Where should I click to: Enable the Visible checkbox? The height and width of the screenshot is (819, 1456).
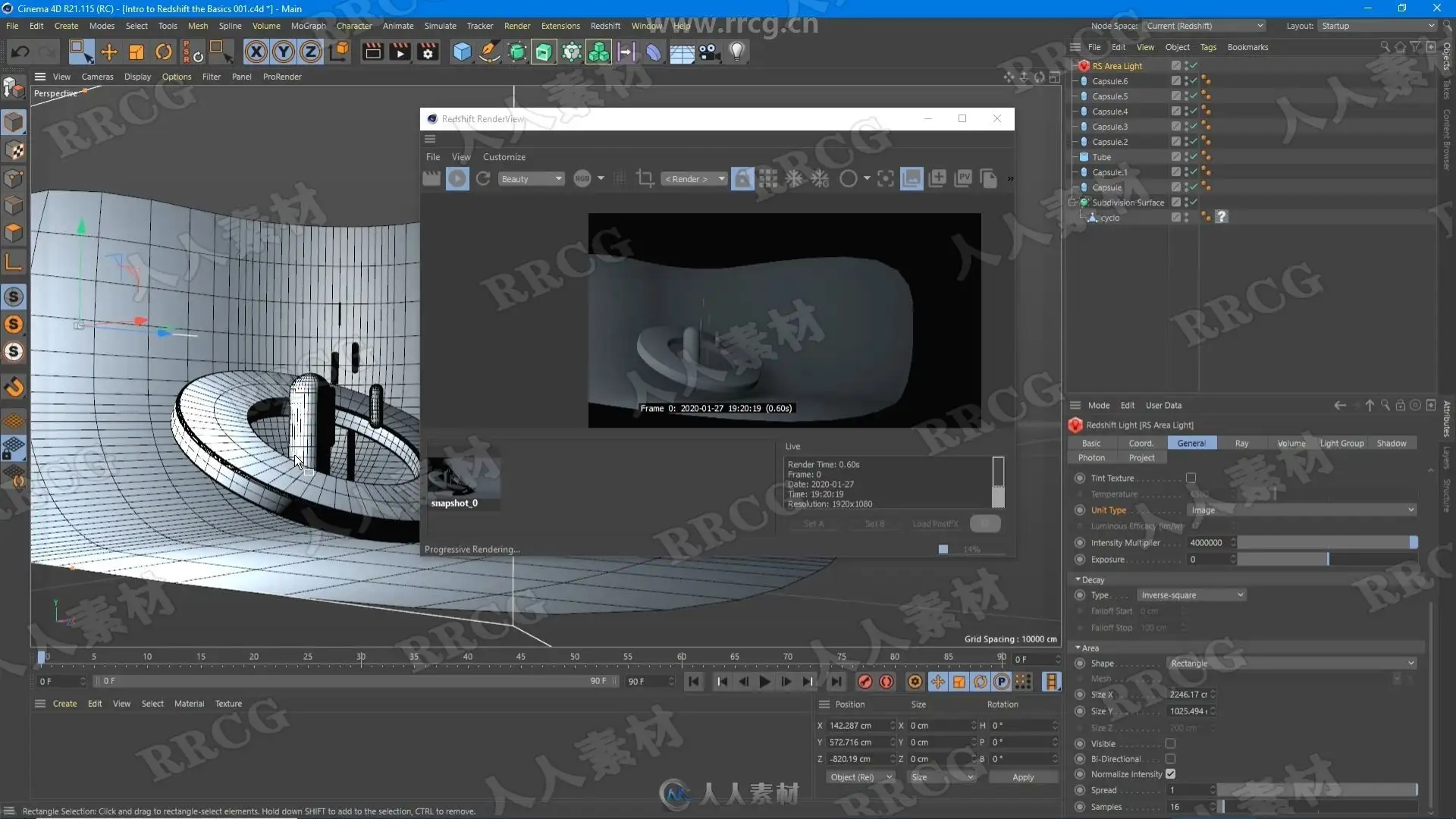click(x=1170, y=743)
